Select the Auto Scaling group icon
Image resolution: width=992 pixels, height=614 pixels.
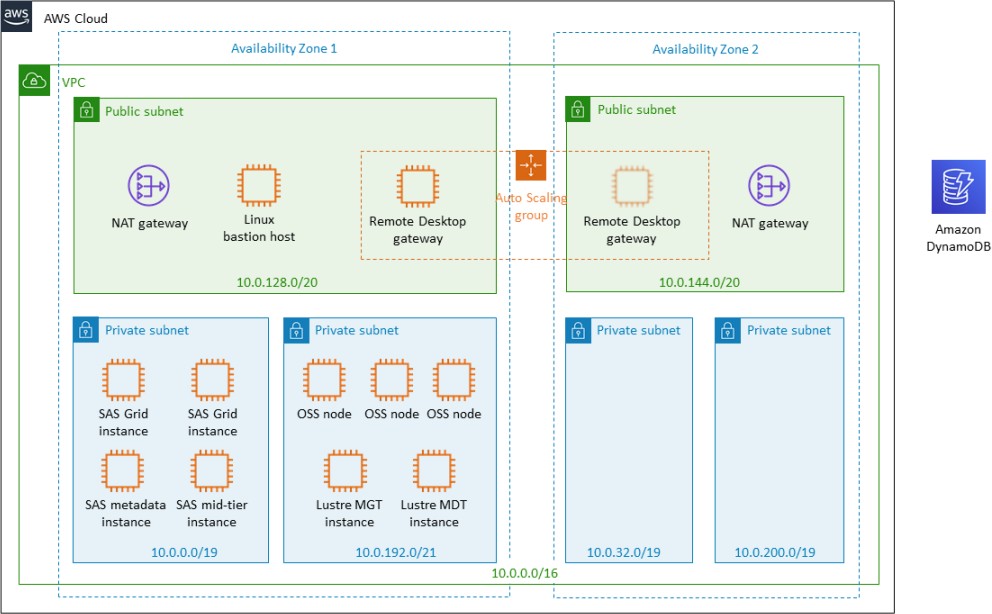point(531,166)
